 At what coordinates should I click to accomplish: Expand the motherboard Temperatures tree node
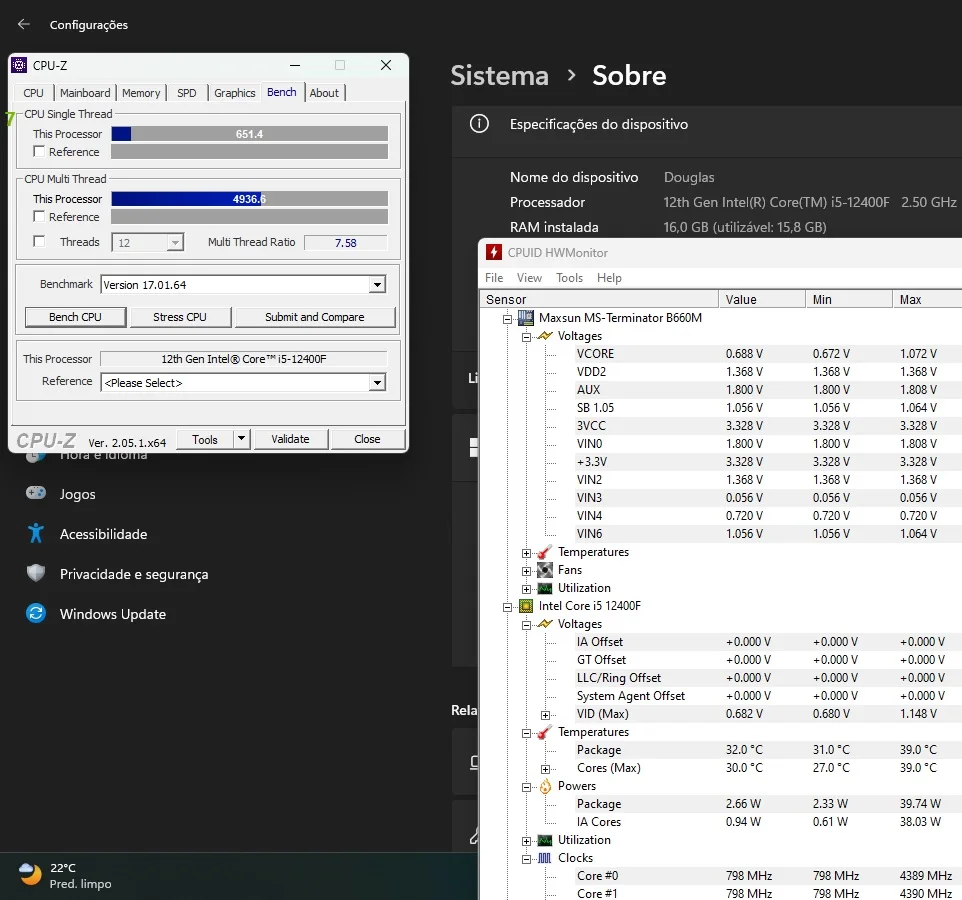(x=526, y=553)
